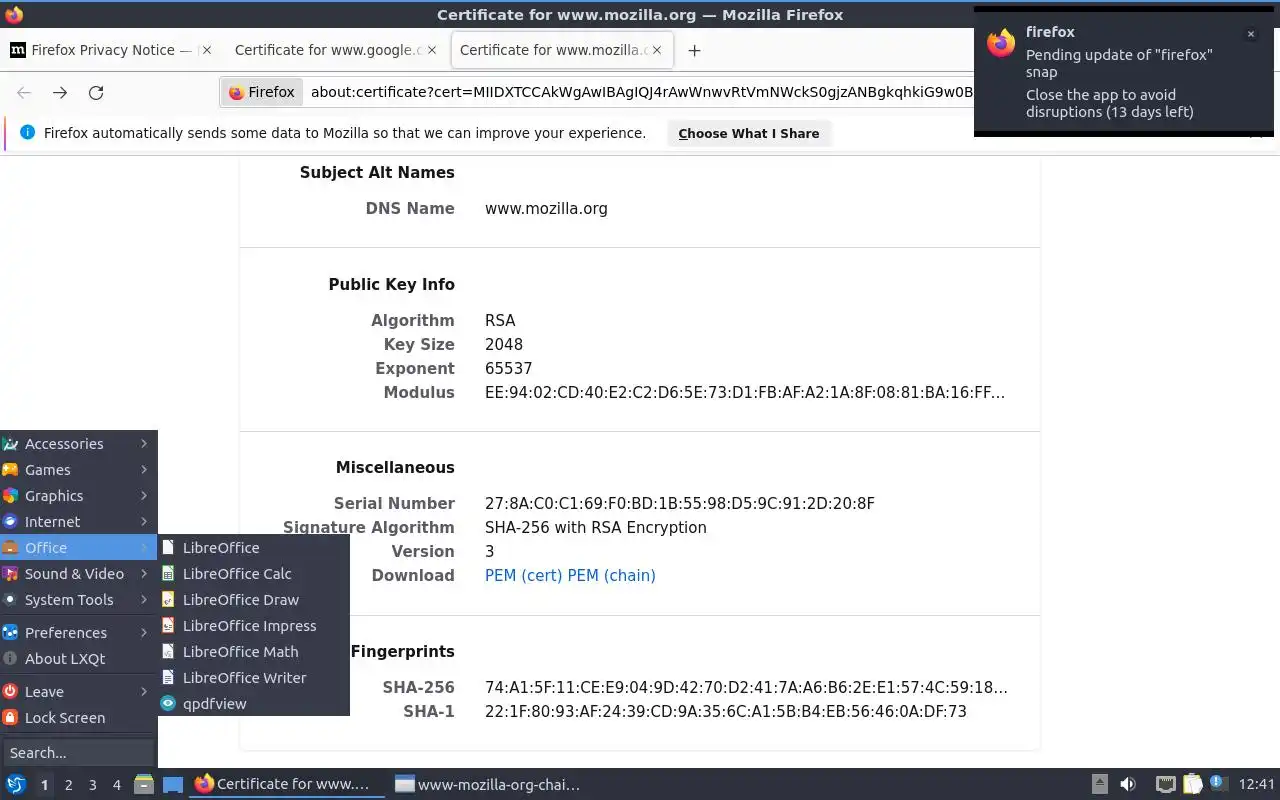Download the PEM (chain) file
The height and width of the screenshot is (800, 1280).
point(611,576)
